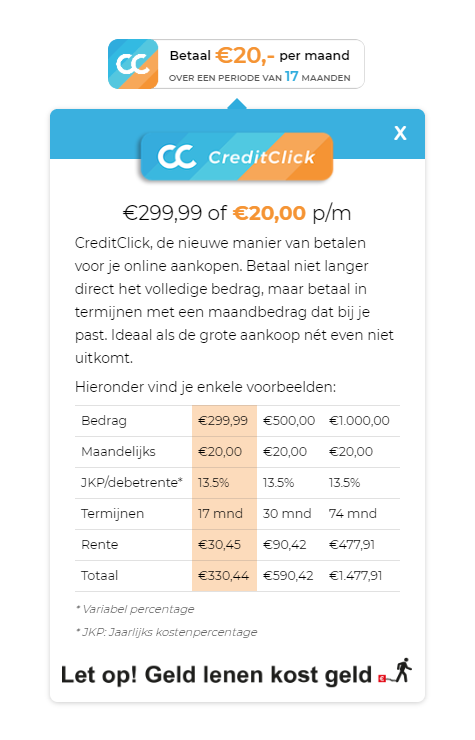Screen dimensions: 475x740
Task: Click the 'Let op! Geld lenen kost geld' warning
Action: [216, 675]
